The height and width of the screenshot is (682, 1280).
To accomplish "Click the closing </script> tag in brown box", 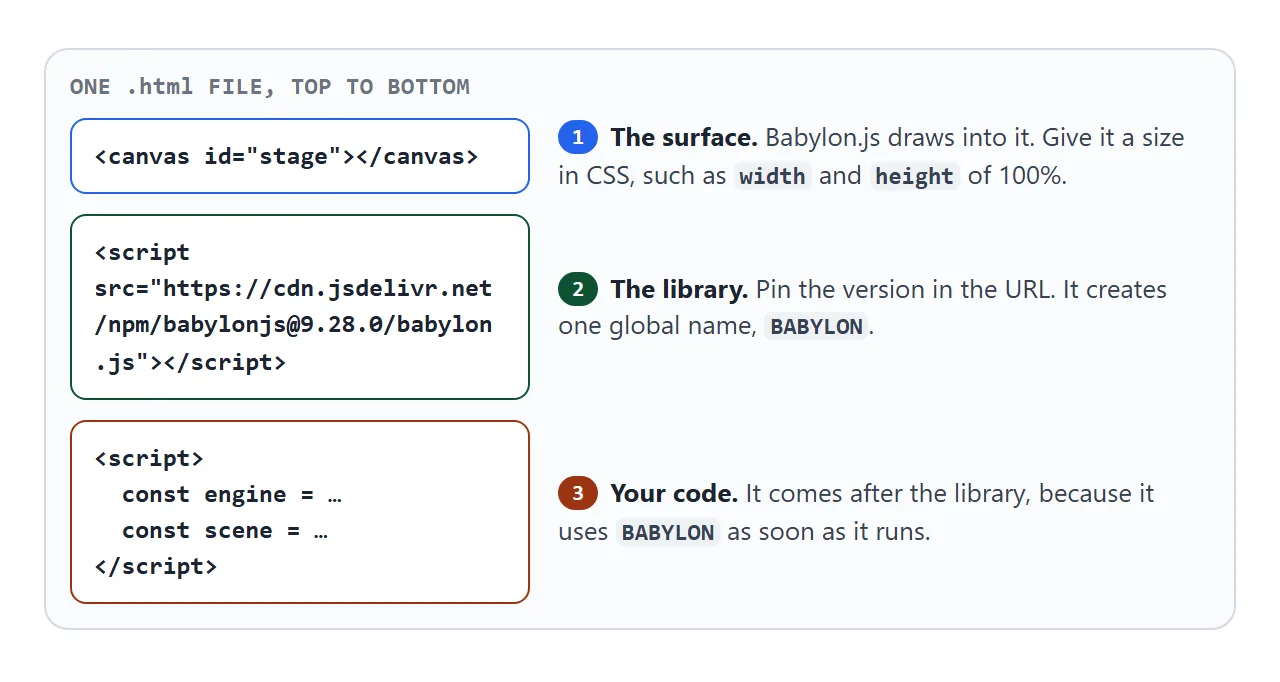I will [156, 567].
